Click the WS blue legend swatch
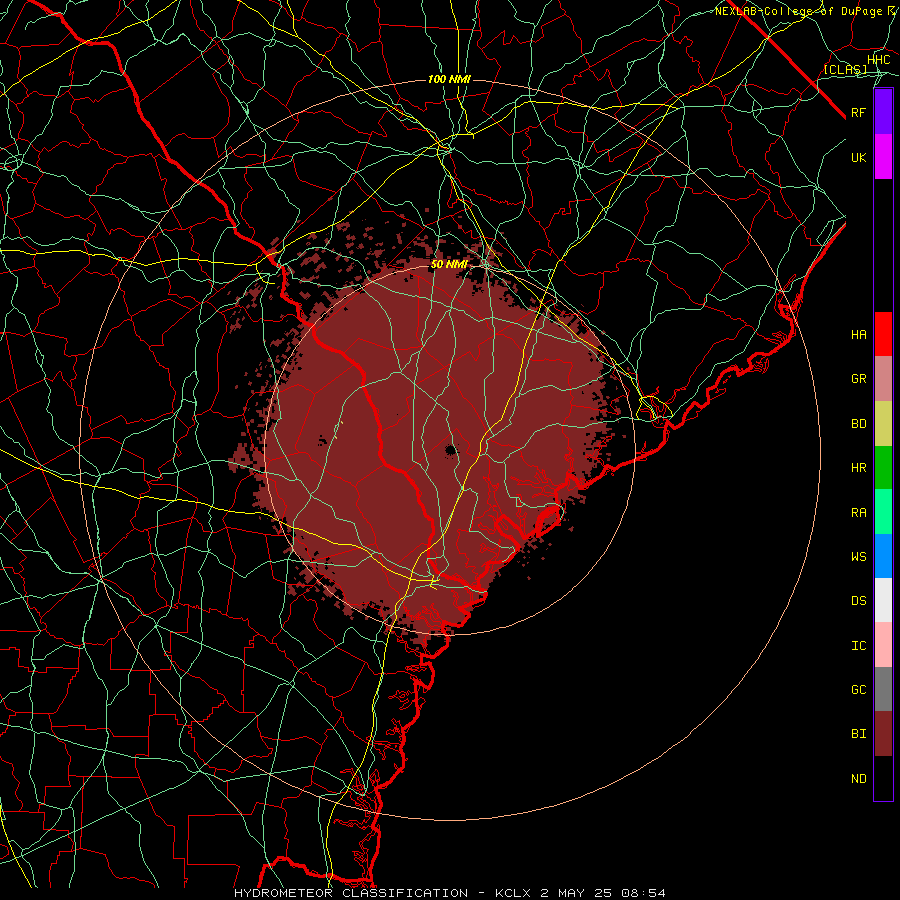Screen dimensions: 900x900 click(x=883, y=556)
